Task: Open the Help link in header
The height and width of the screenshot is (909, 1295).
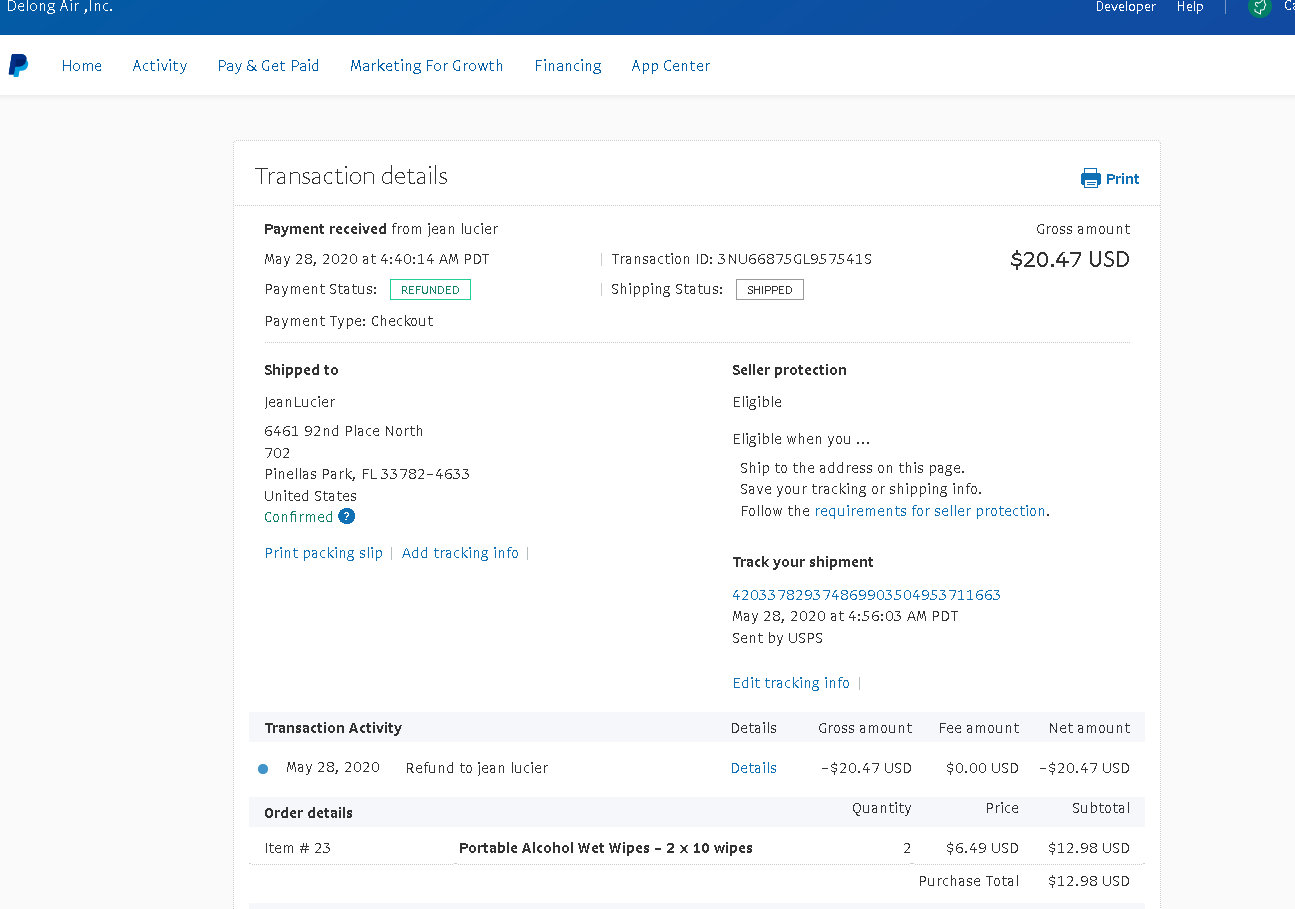Action: (1190, 8)
